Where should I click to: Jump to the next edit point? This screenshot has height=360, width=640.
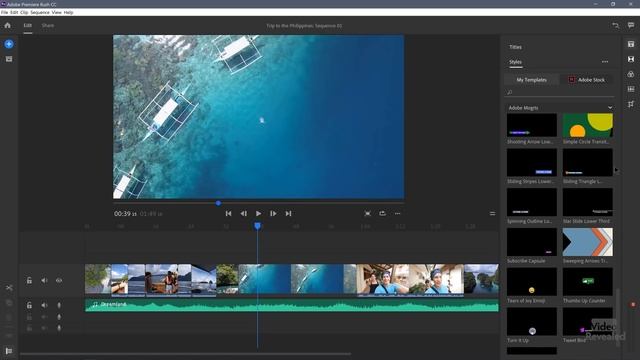[x=288, y=213]
